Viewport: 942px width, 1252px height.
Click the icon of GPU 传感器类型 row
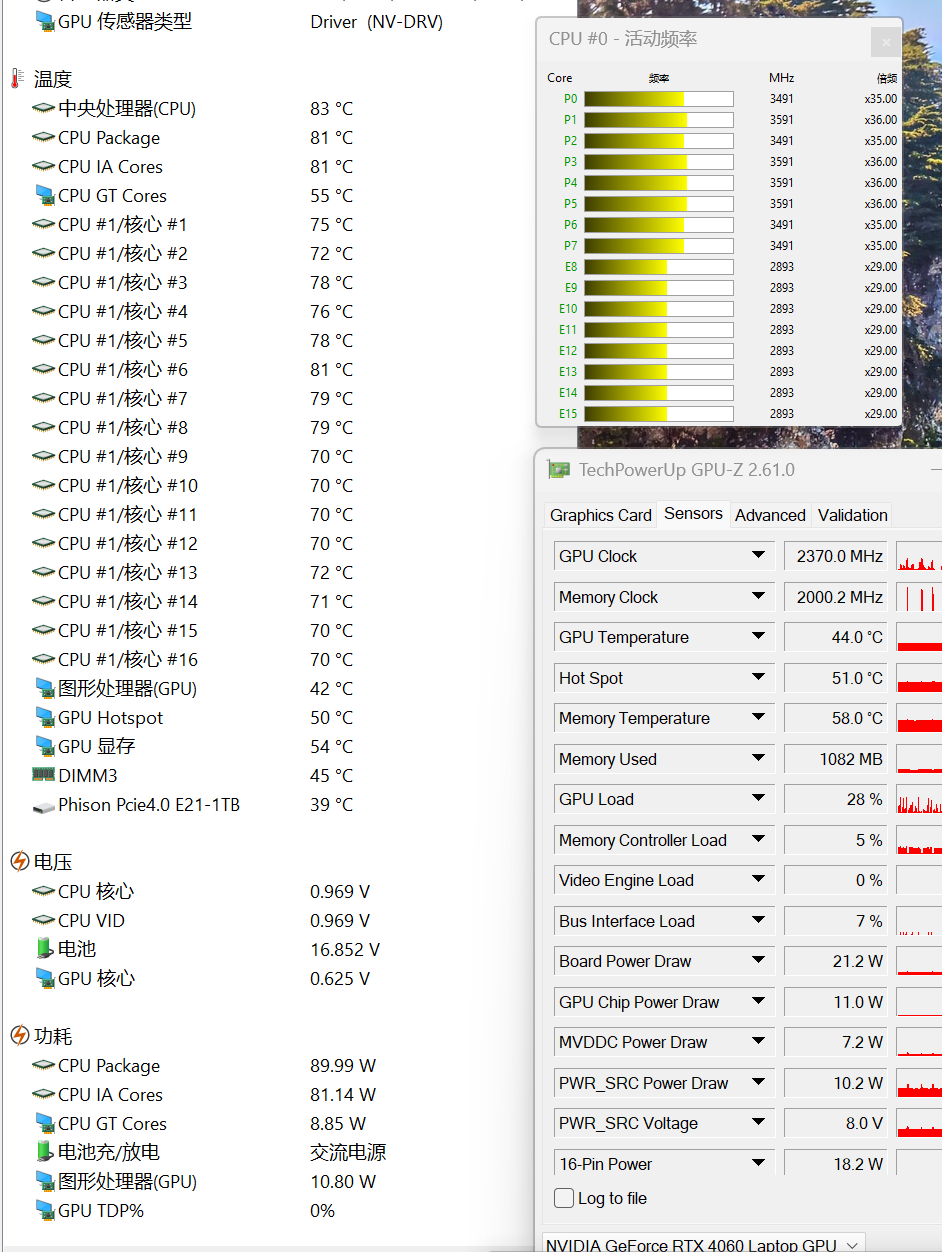[44, 21]
